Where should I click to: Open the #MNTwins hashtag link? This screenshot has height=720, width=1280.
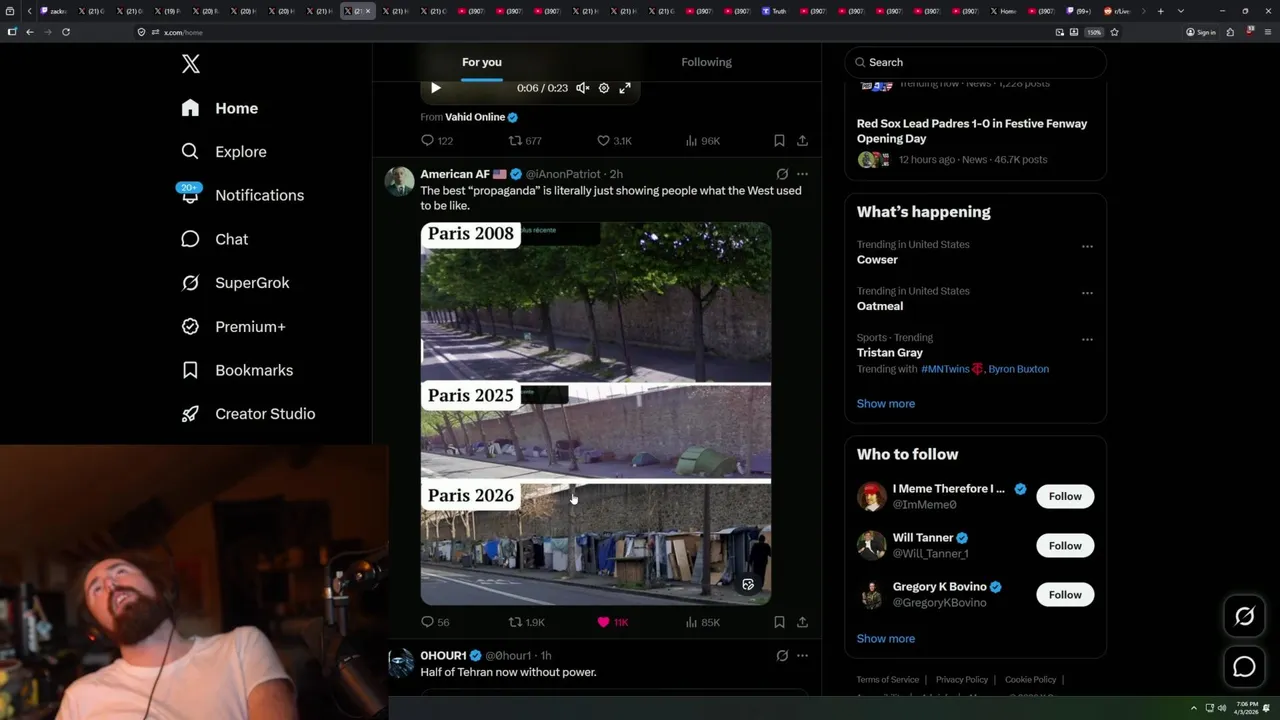tap(945, 369)
